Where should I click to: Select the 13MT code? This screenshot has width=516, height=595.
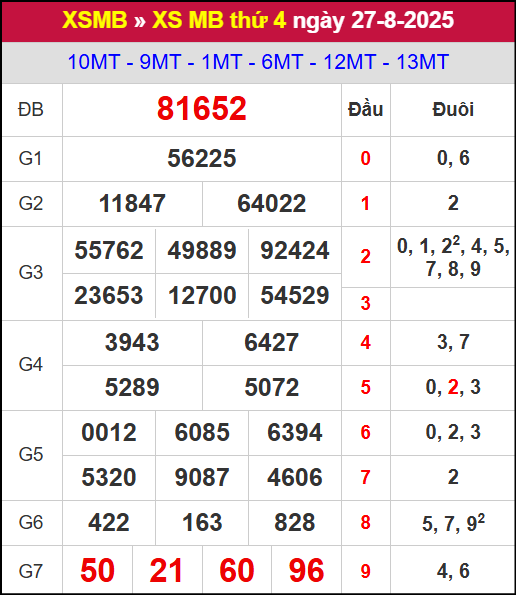(422, 62)
